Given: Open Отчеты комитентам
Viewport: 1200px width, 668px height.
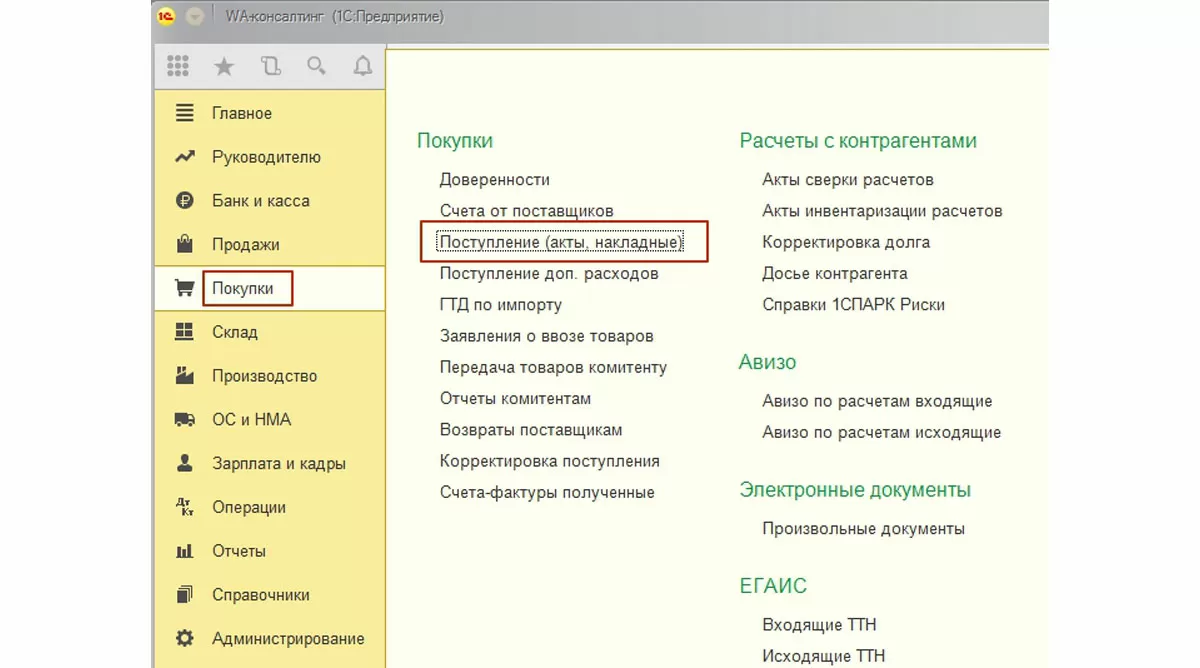Looking at the screenshot, I should tap(515, 398).
